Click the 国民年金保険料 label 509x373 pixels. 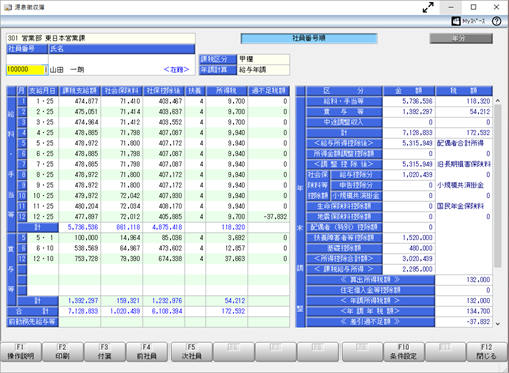460,206
